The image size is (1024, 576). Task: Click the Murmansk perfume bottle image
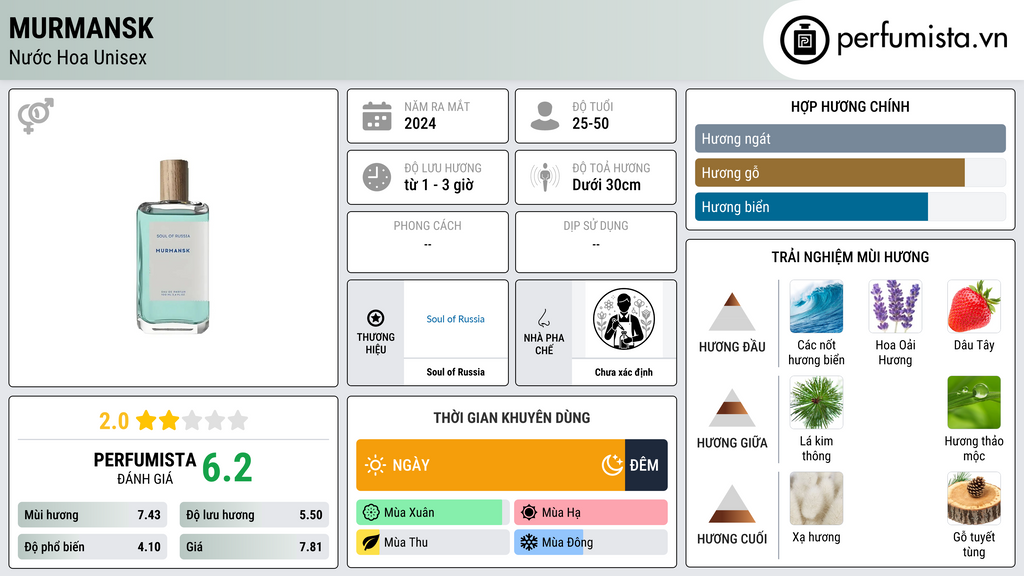pos(173,246)
